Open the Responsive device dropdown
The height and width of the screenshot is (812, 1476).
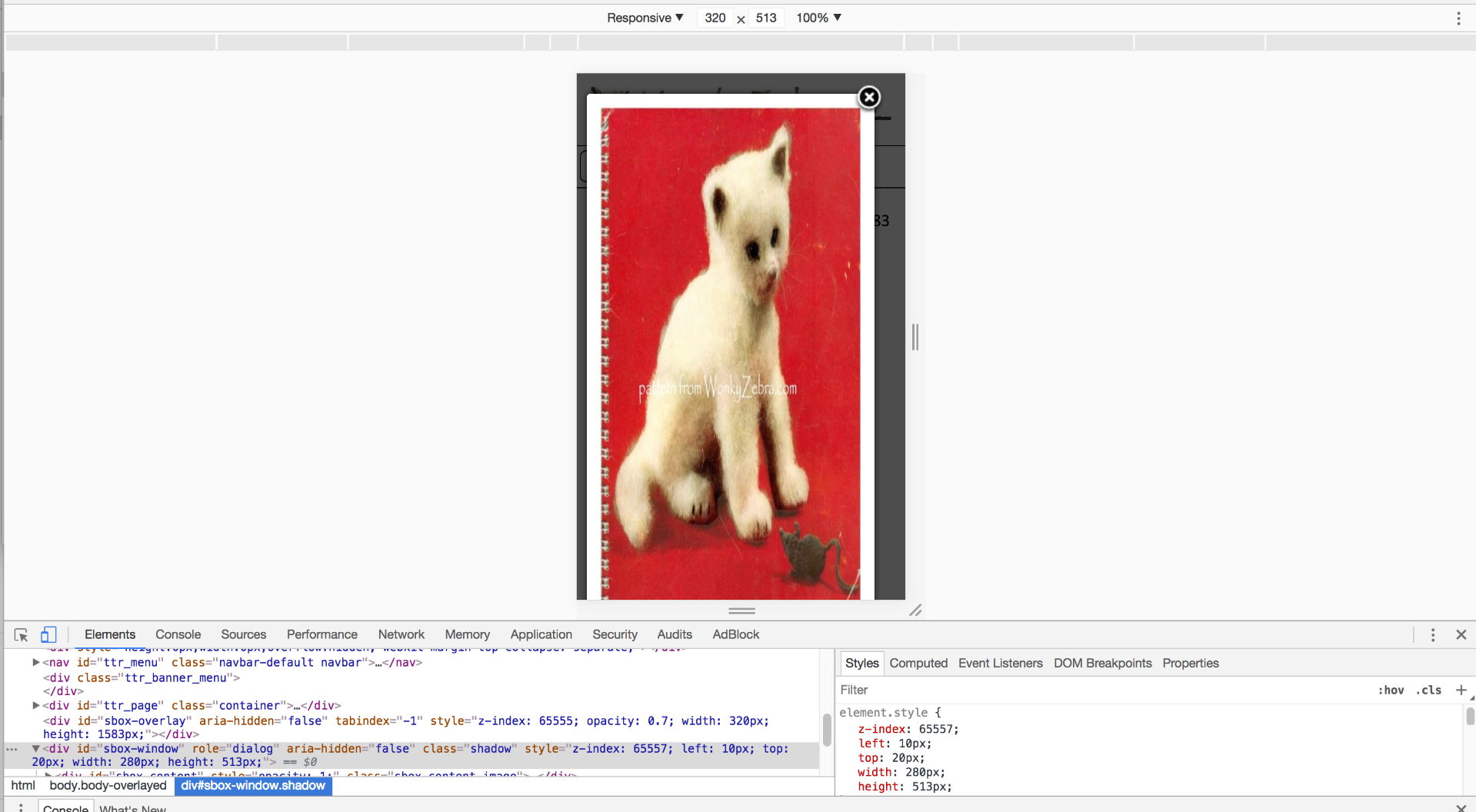[x=645, y=18]
